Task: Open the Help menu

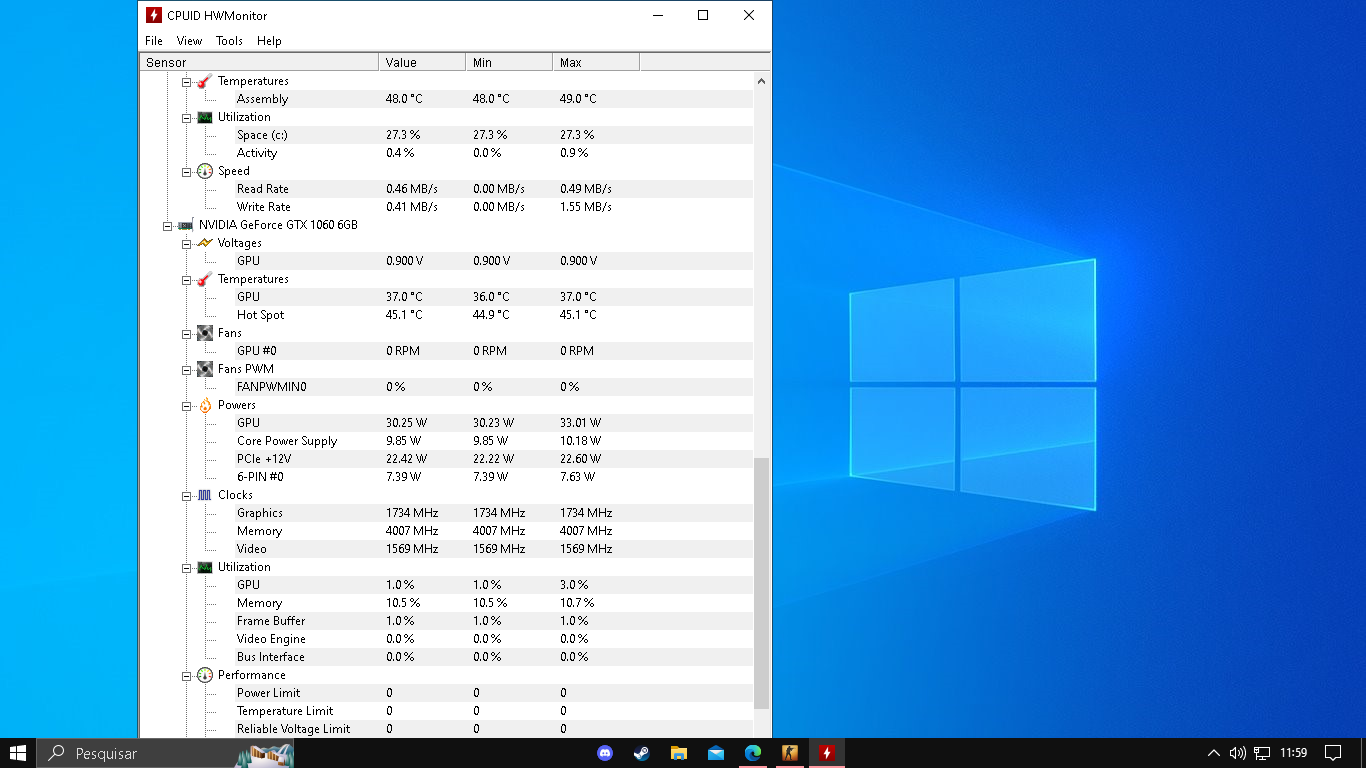Action: pos(269,41)
